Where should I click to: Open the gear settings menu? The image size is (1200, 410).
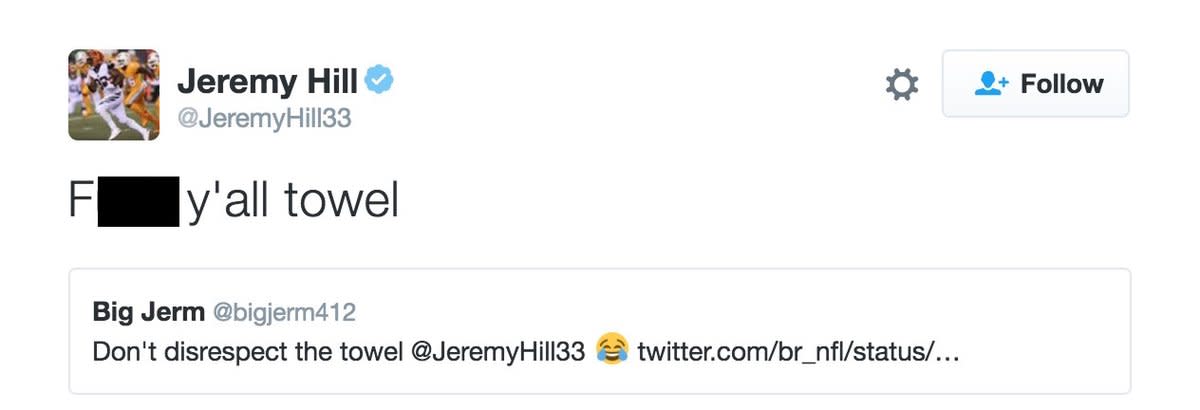[x=902, y=85]
